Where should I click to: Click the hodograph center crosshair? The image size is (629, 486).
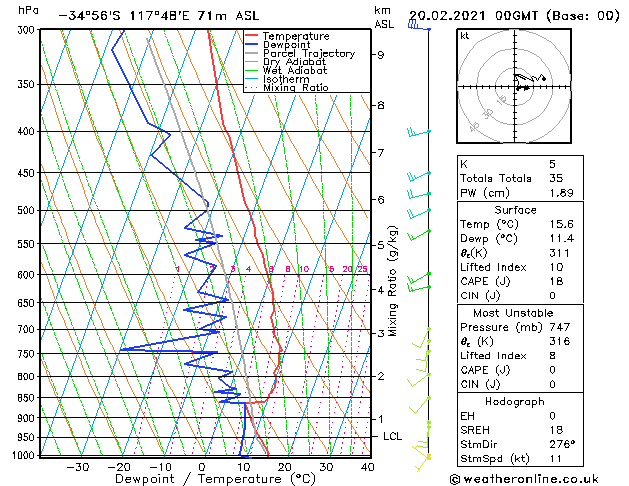click(x=515, y=86)
